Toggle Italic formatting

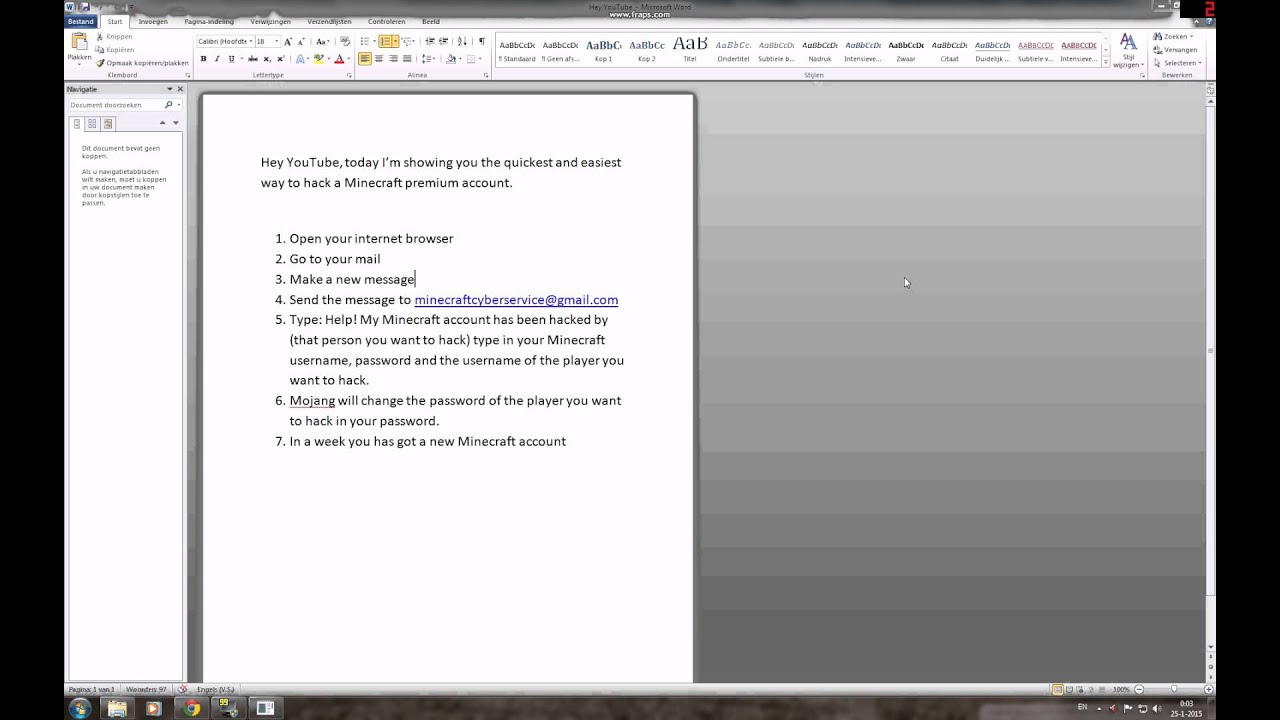(x=217, y=59)
